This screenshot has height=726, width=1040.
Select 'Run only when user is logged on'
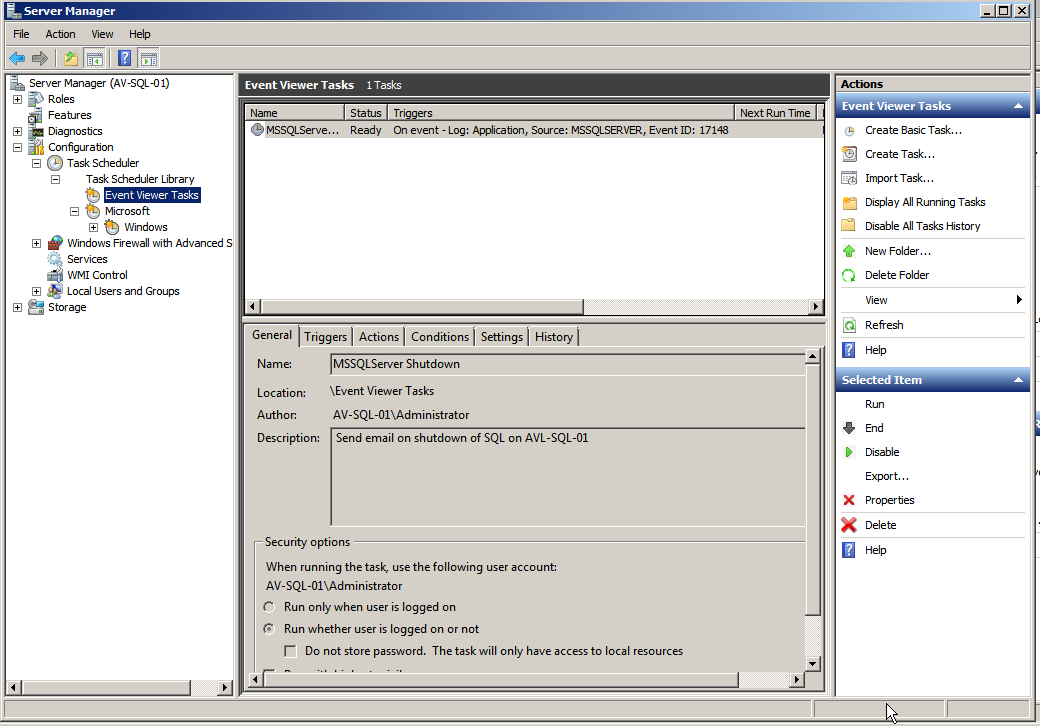coord(269,607)
